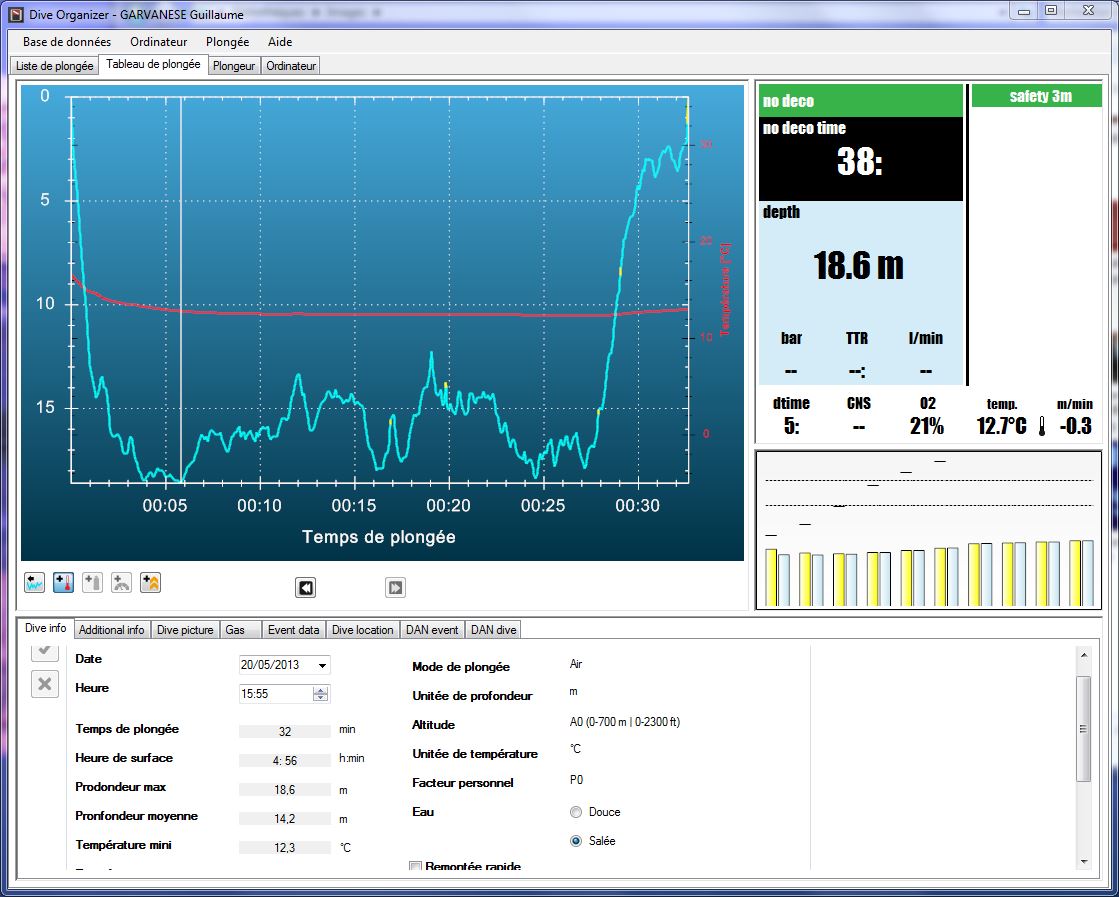Image resolution: width=1119 pixels, height=897 pixels.
Task: Click the safety 3m green banner
Action: (x=1037, y=96)
